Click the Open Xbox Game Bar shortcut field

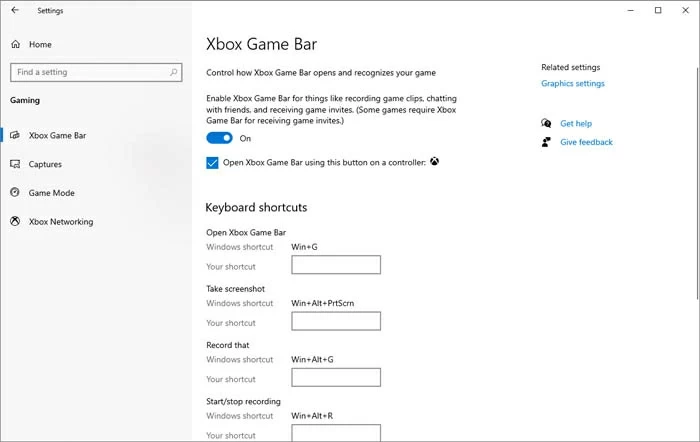pyautogui.click(x=336, y=265)
